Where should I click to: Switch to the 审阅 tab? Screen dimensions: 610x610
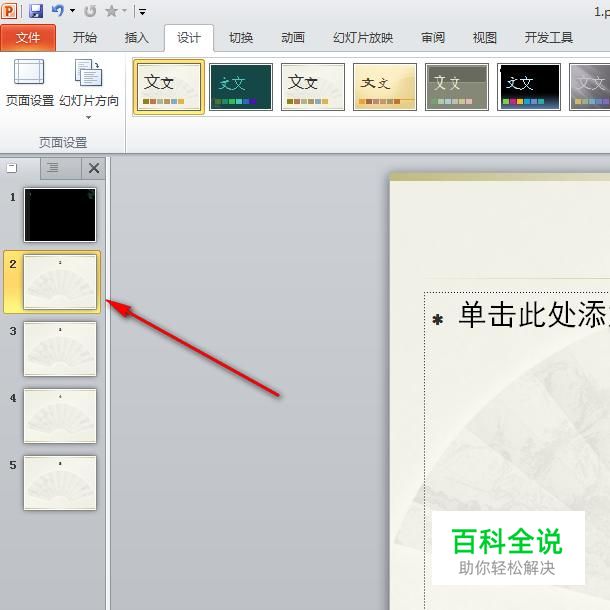pos(433,38)
